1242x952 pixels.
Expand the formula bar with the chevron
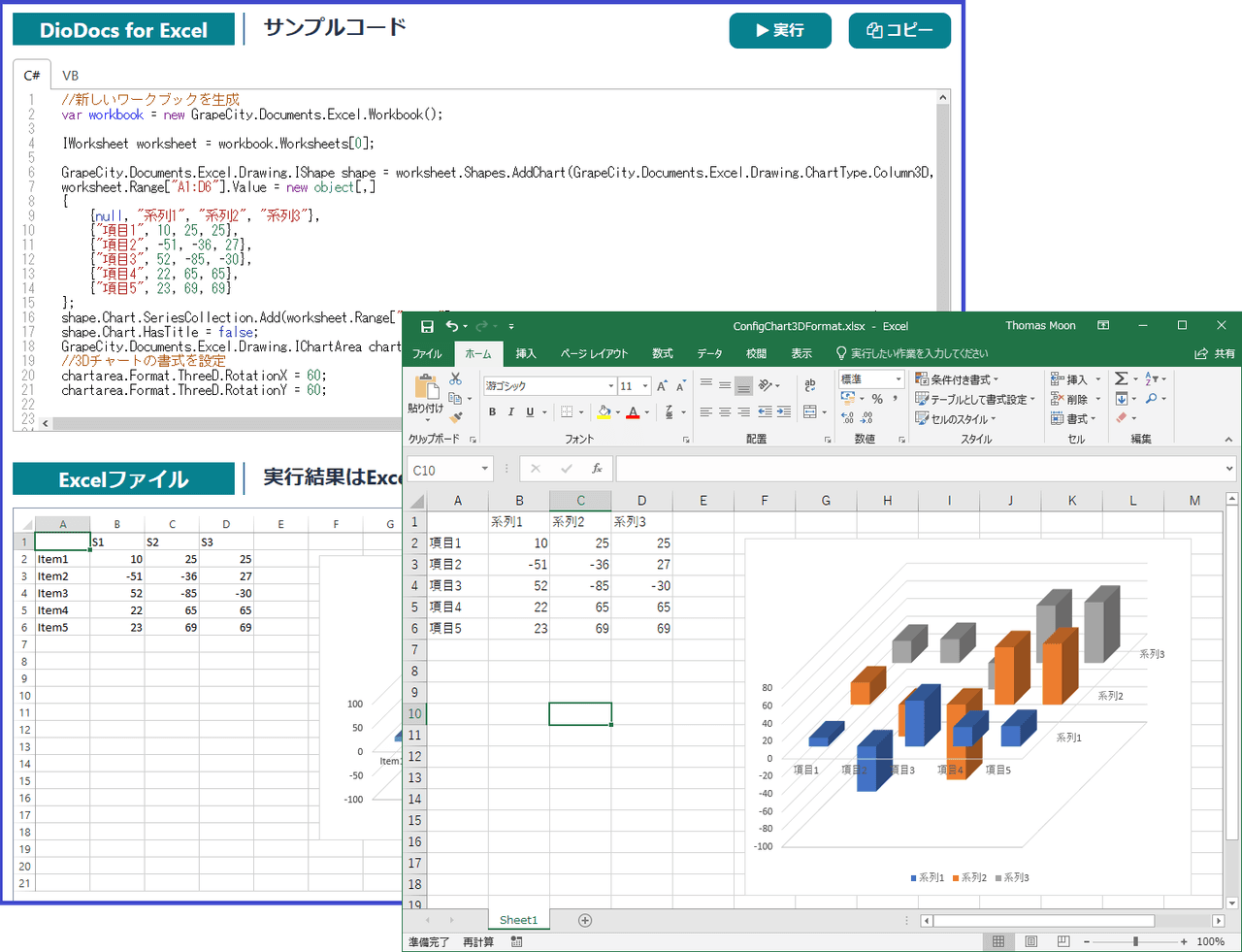pos(1229,470)
